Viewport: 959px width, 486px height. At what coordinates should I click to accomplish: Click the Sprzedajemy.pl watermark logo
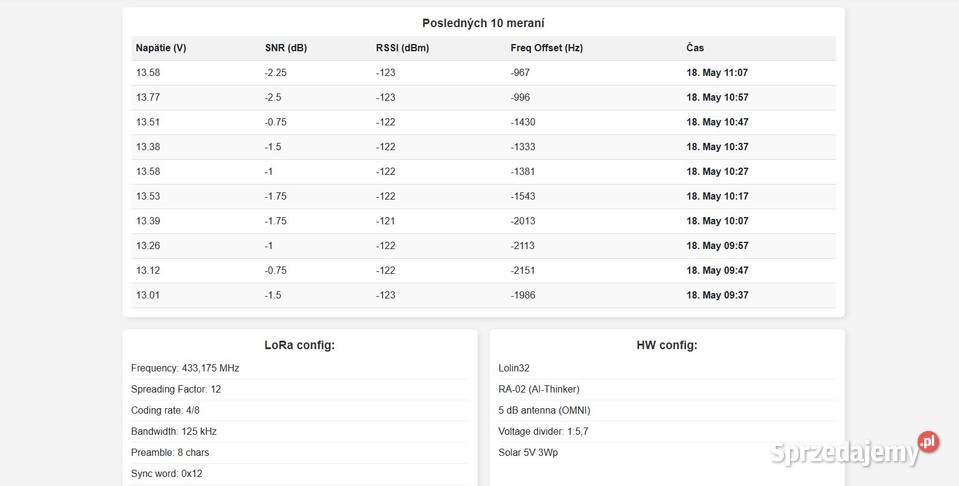pyautogui.click(x=845, y=451)
